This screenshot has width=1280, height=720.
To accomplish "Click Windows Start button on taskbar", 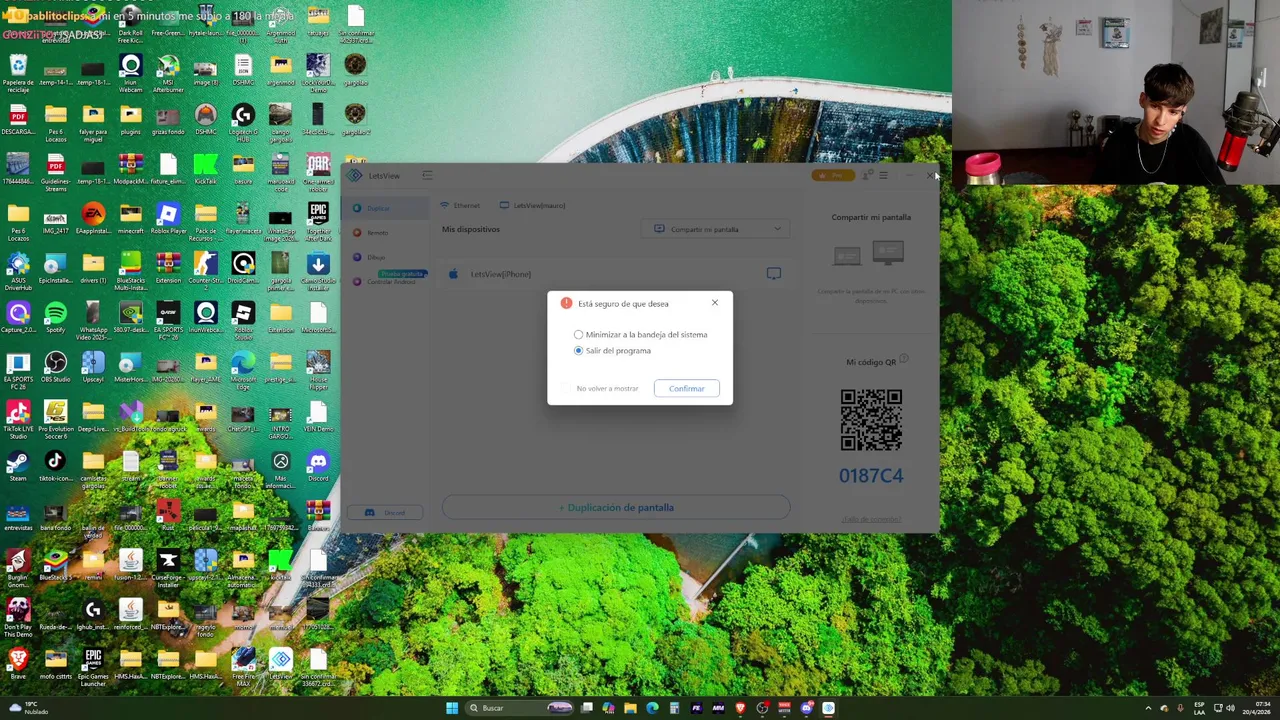I will tap(451, 708).
